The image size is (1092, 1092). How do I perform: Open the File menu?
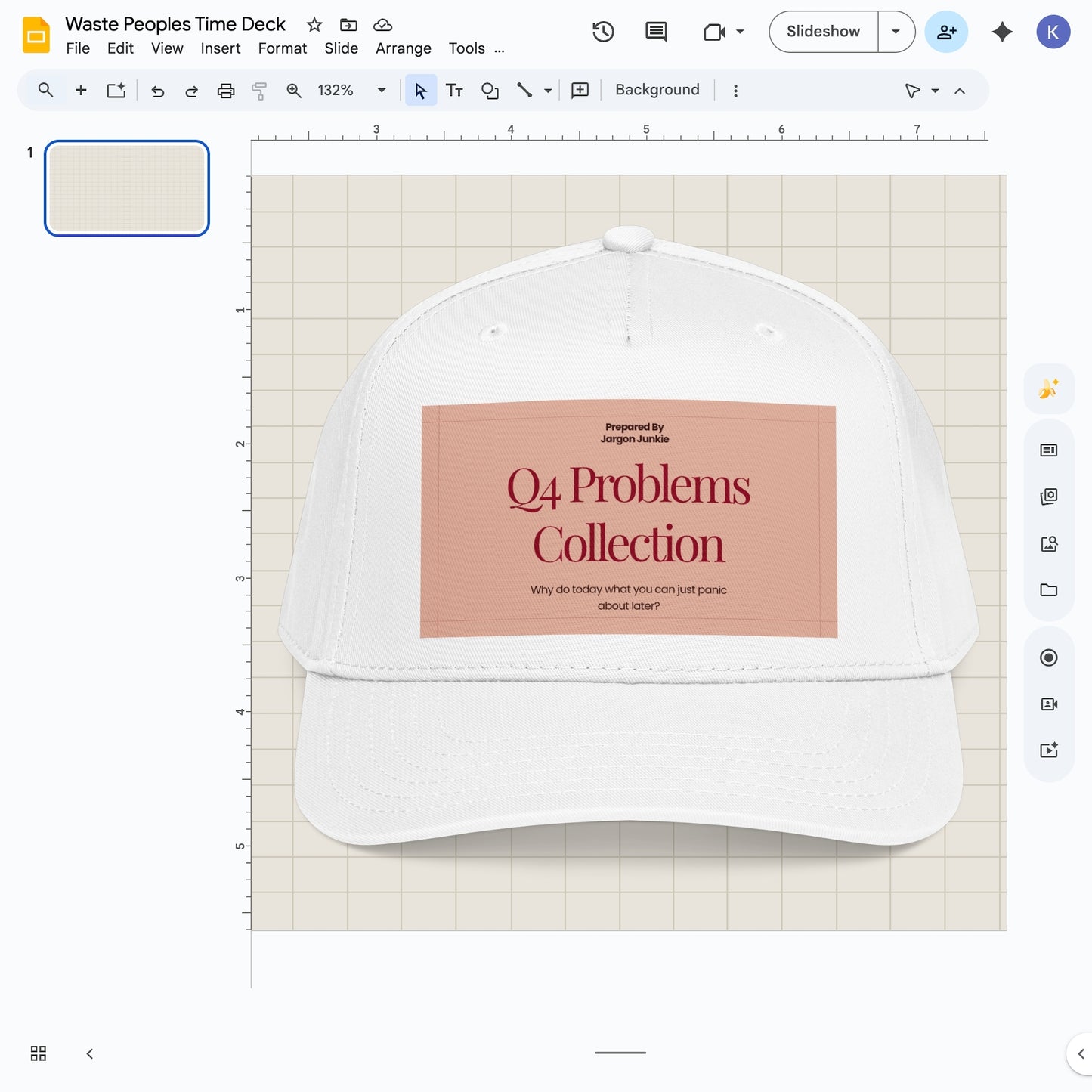point(78,48)
